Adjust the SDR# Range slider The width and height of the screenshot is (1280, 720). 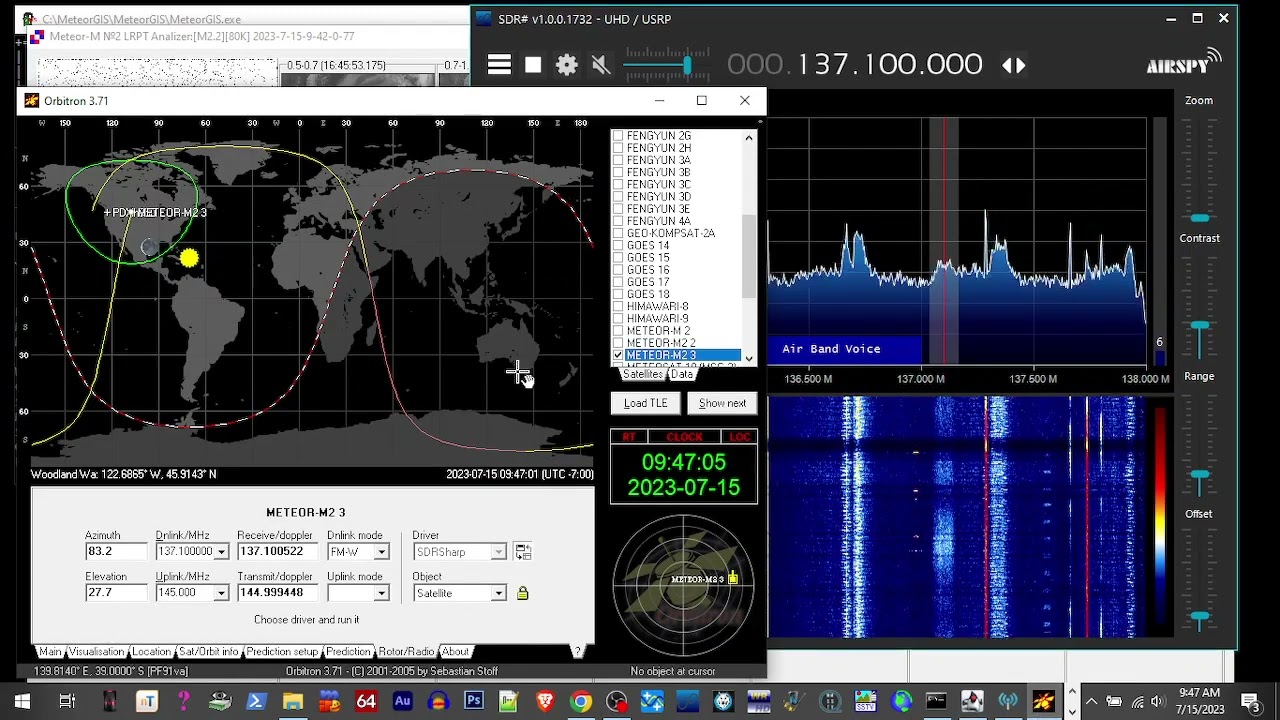click(x=1199, y=474)
